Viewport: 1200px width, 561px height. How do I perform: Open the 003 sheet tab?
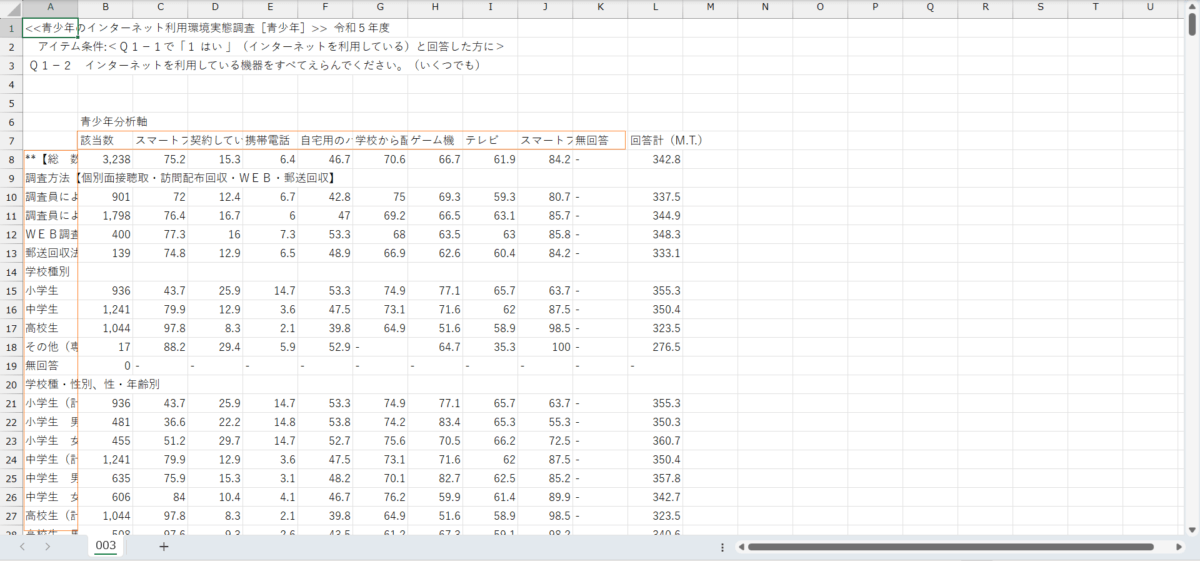(106, 546)
